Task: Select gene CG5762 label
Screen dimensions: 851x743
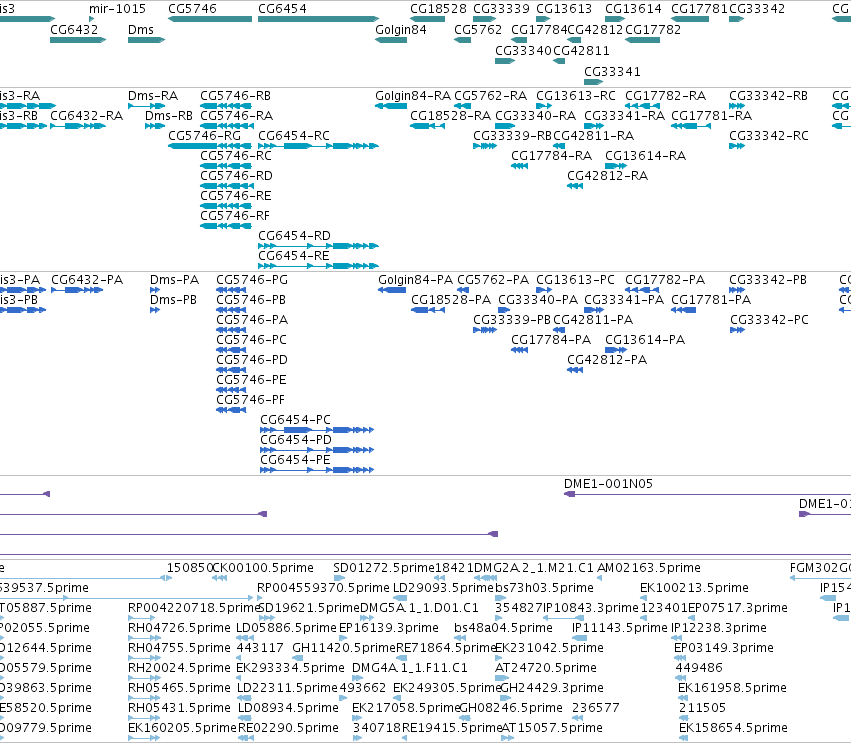Action: [x=478, y=30]
